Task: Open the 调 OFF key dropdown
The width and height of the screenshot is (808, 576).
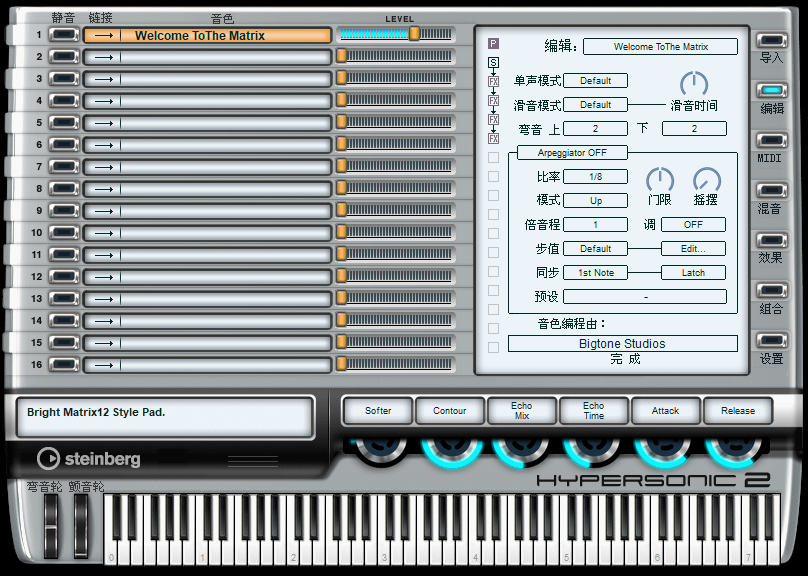Action: (x=693, y=225)
